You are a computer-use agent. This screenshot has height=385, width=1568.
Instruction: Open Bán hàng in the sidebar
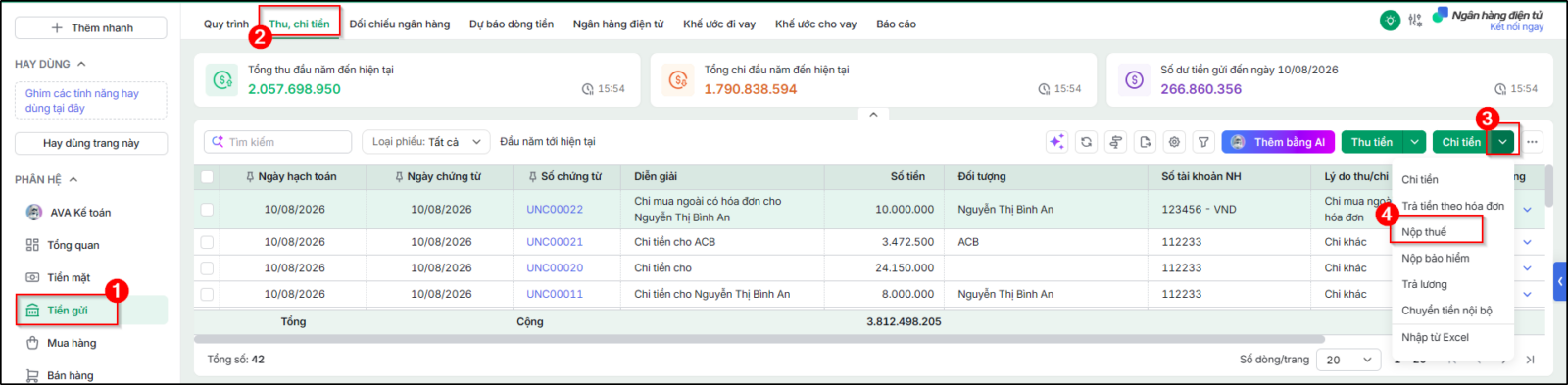70,375
